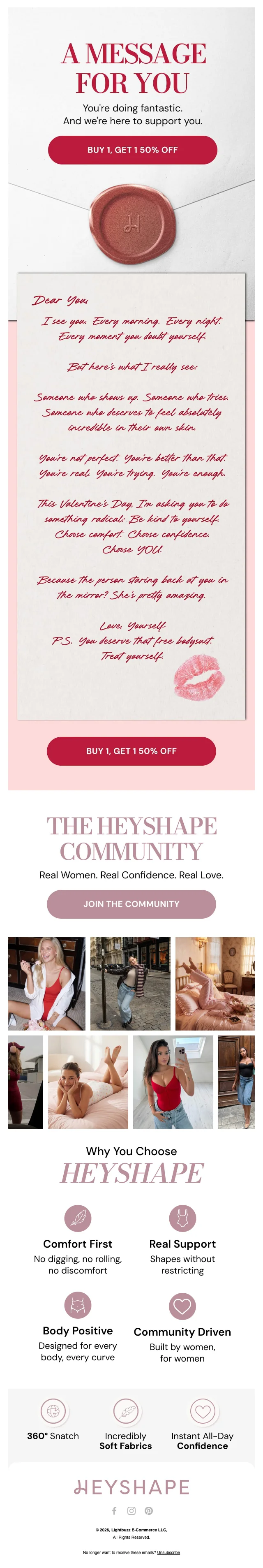Open mirror selfie photo in red top

point(173,1082)
